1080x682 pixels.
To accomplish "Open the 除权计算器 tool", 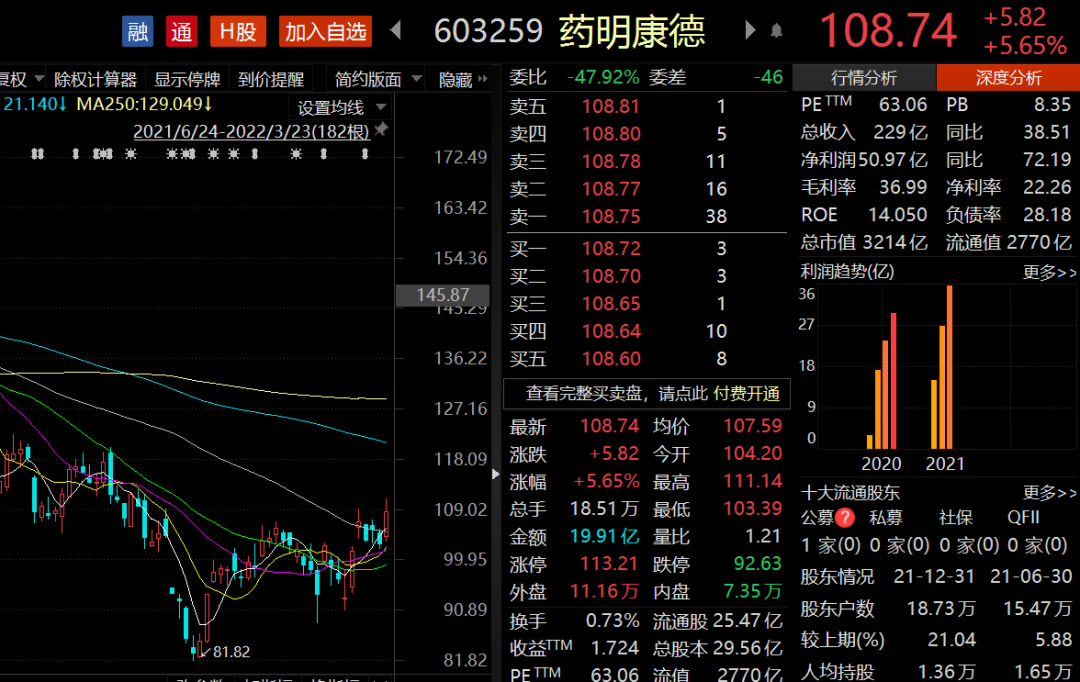I will tap(96, 80).
